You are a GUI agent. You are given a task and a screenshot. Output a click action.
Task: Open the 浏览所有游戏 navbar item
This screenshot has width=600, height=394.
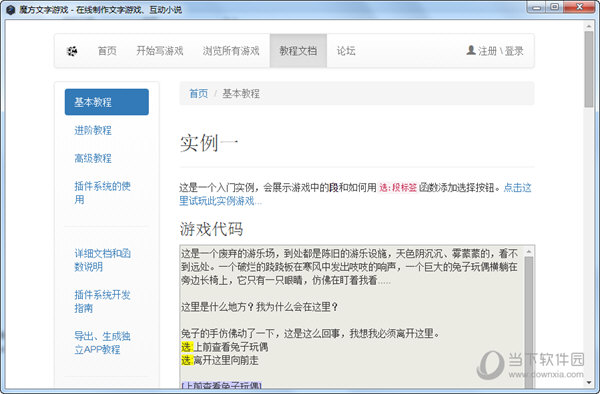231,51
